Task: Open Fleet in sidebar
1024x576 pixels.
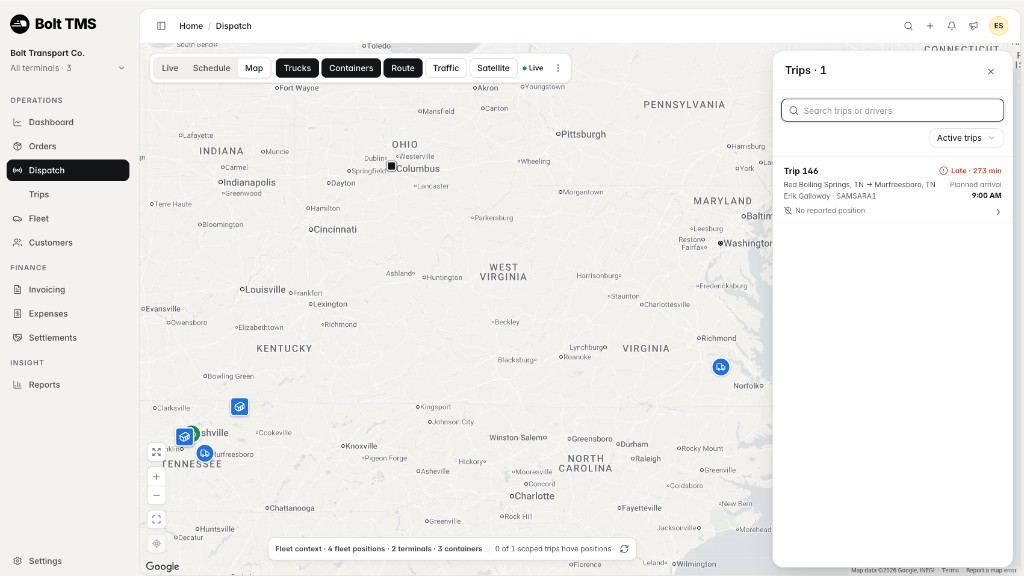Action: tap(68, 219)
